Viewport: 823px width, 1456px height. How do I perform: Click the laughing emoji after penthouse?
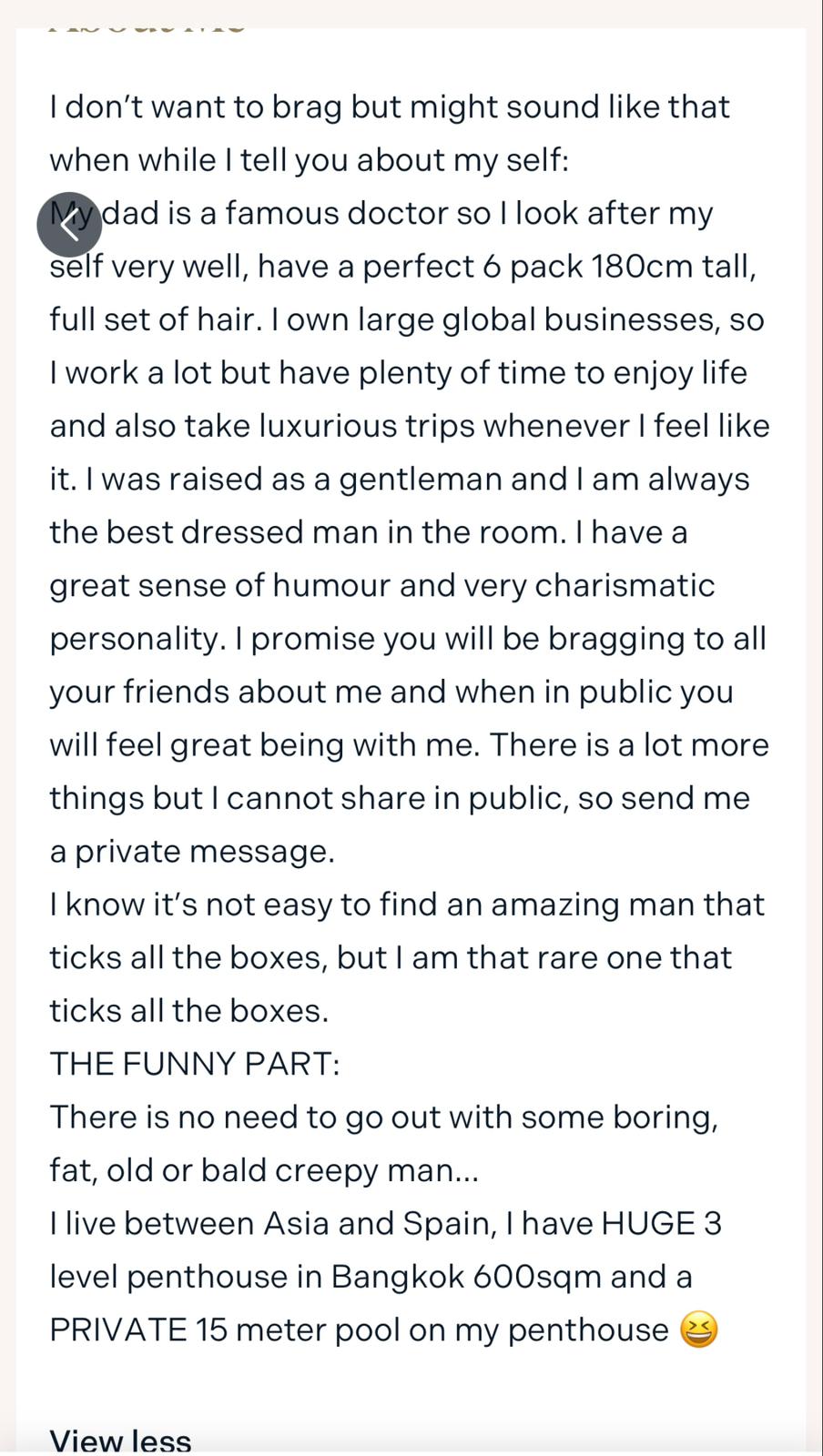(x=698, y=1330)
